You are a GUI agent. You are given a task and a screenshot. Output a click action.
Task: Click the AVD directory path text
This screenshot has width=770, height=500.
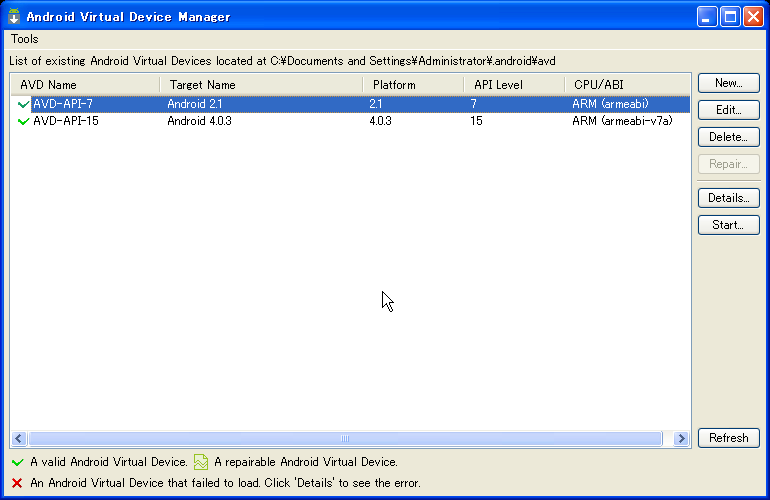(x=412, y=61)
